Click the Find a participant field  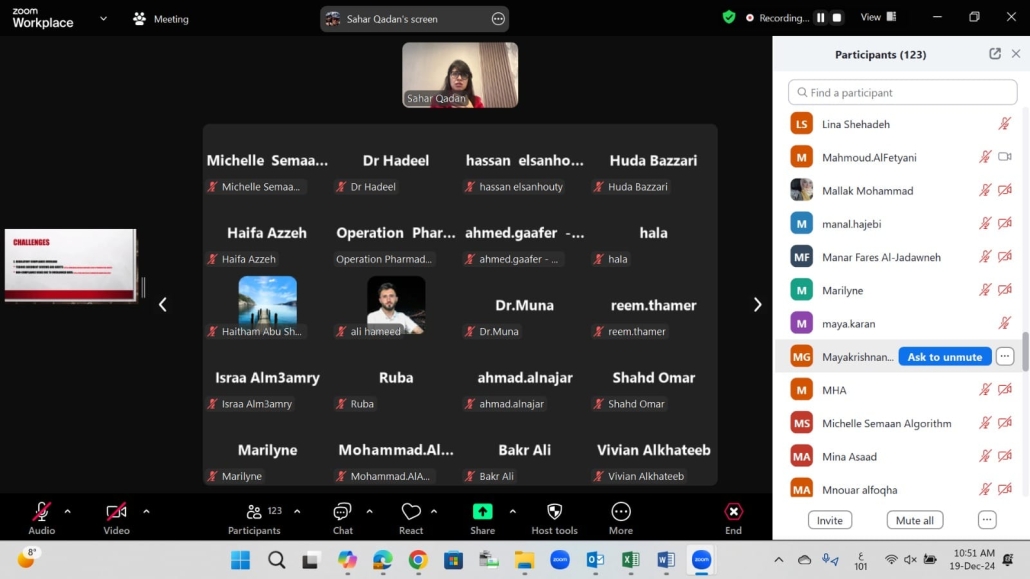click(903, 92)
